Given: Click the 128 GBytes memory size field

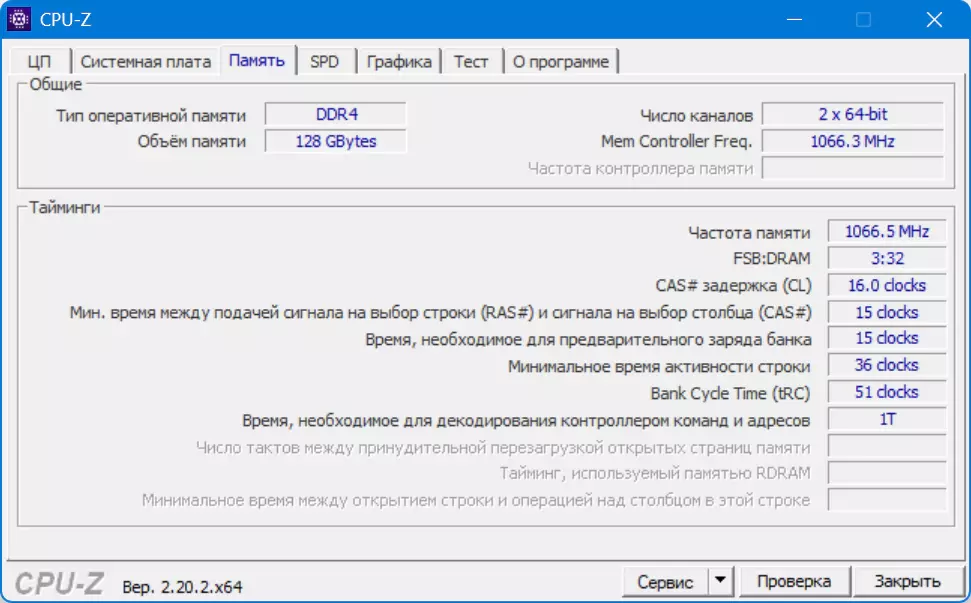Looking at the screenshot, I should pyautogui.click(x=336, y=141).
